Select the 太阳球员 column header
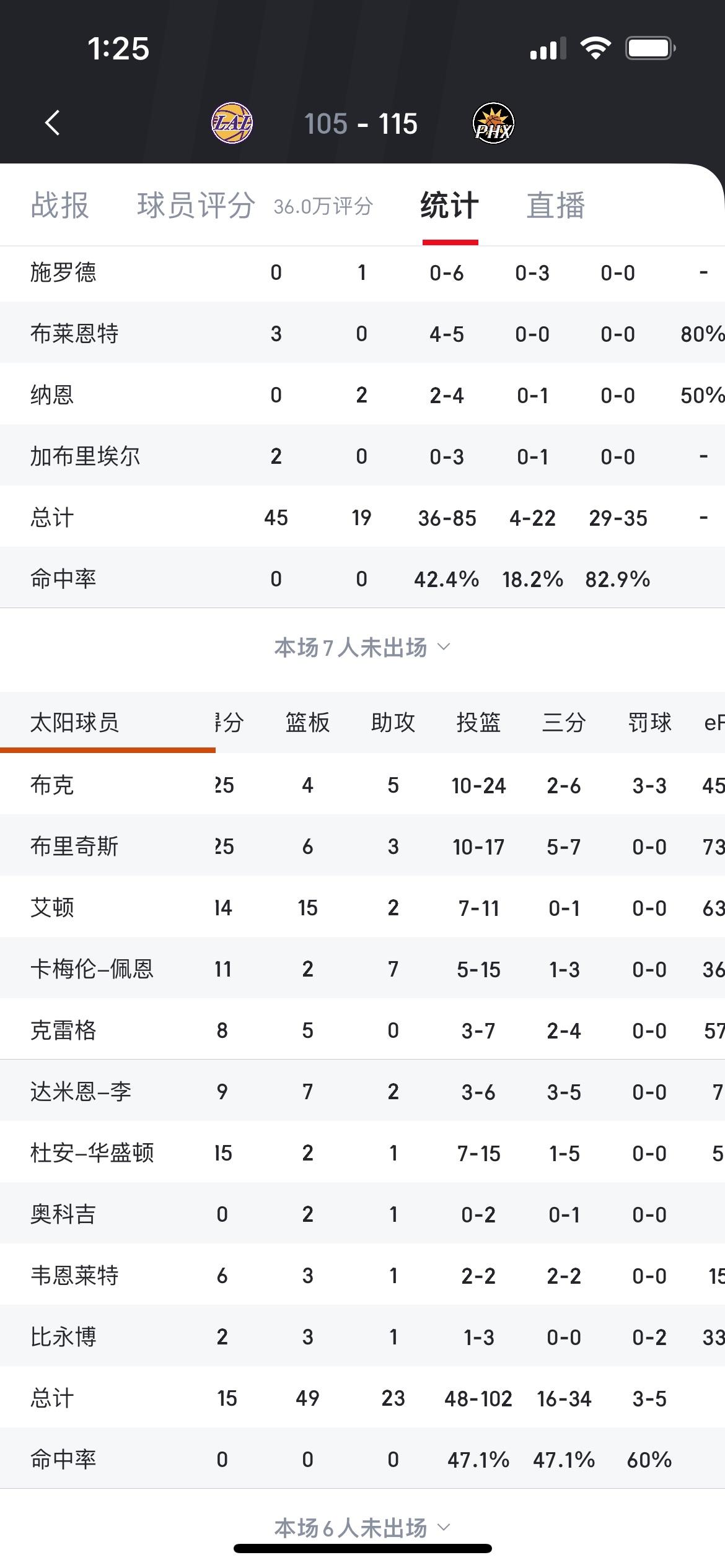The image size is (725, 1568). point(74,722)
